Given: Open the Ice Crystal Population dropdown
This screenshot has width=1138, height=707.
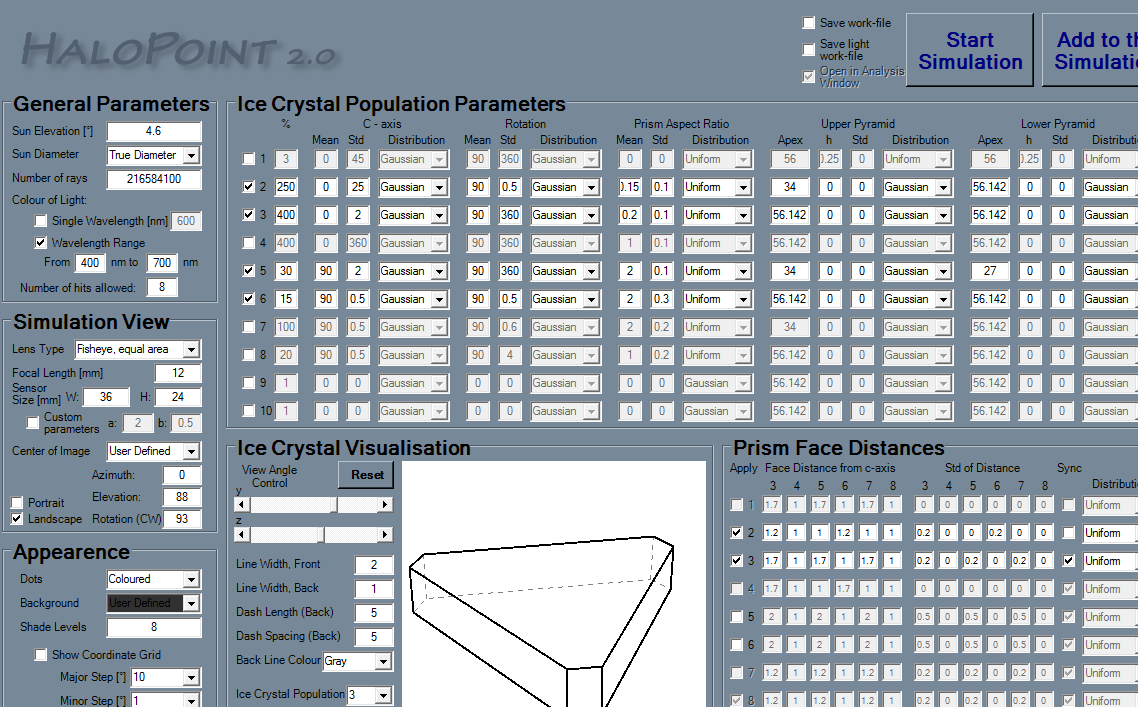Looking at the screenshot, I should [x=384, y=695].
